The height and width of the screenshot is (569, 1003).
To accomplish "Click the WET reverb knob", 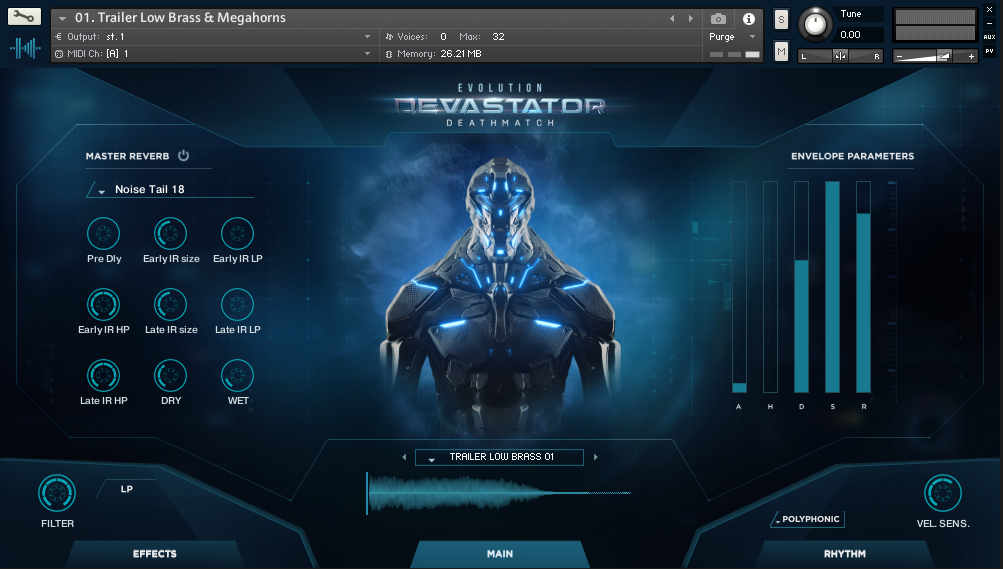I will point(237,375).
